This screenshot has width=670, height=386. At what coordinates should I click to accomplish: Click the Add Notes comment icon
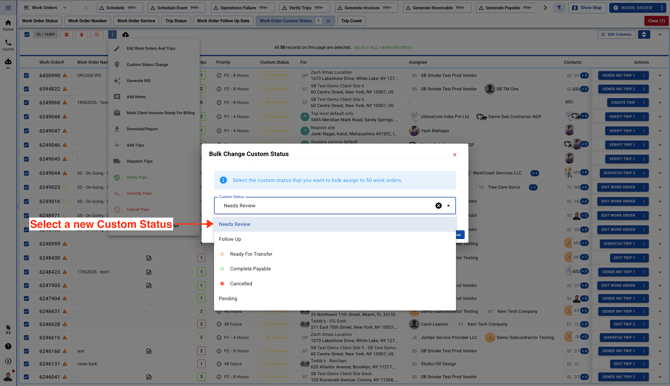[x=117, y=97]
